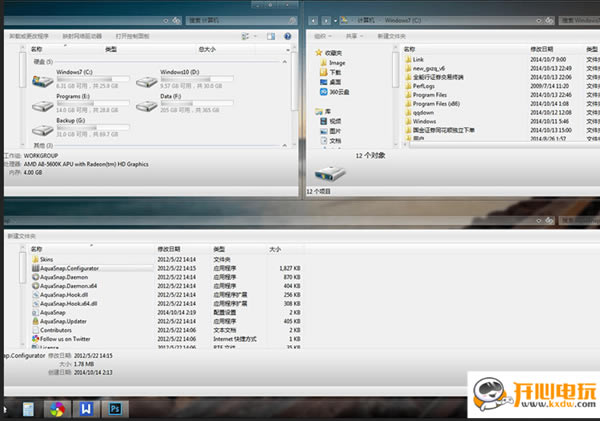600x421 pixels.
Task: Select the AquaSnap.Daemon application icon
Action: [36, 277]
